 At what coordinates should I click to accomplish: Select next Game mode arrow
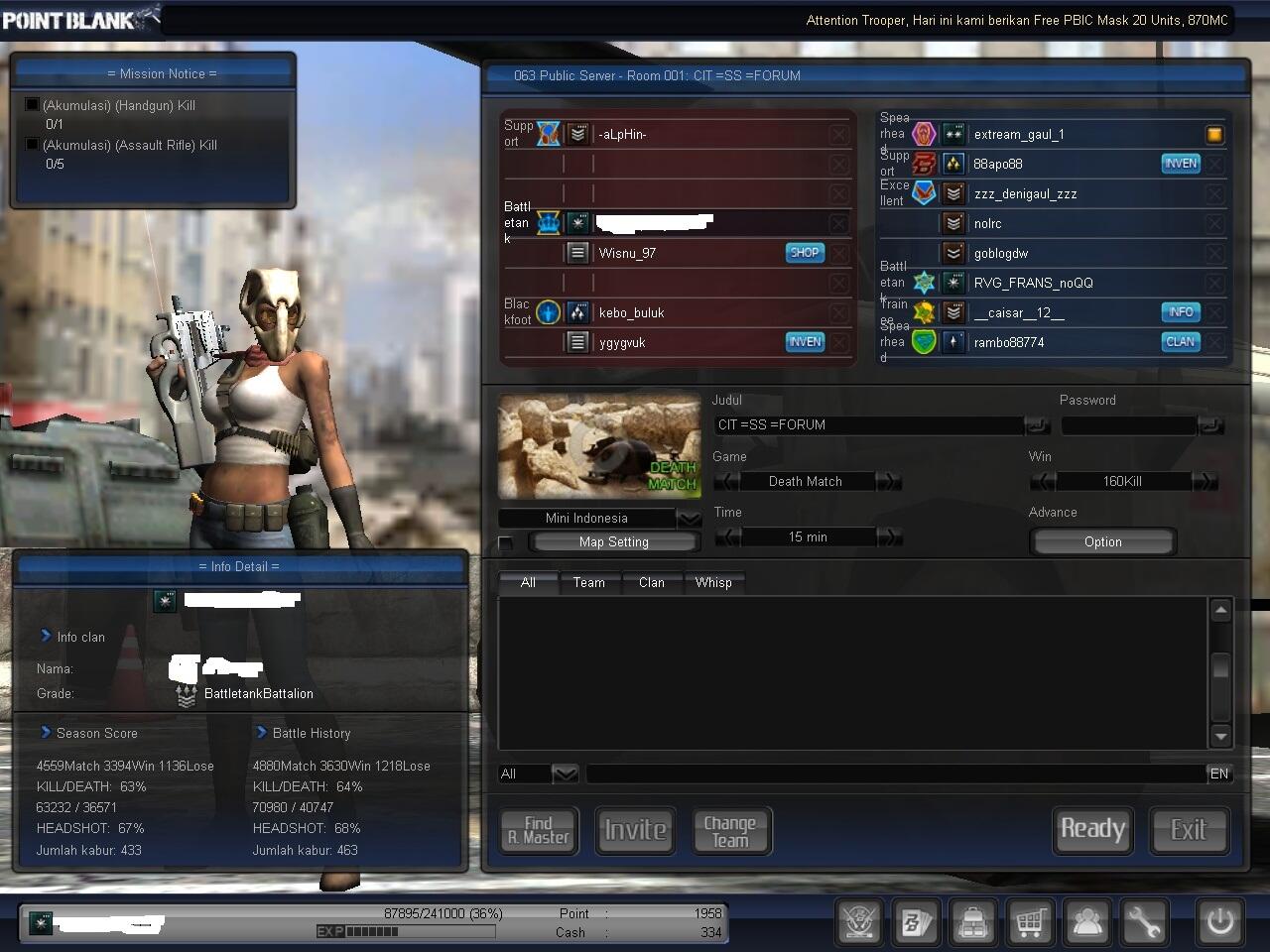(x=888, y=481)
